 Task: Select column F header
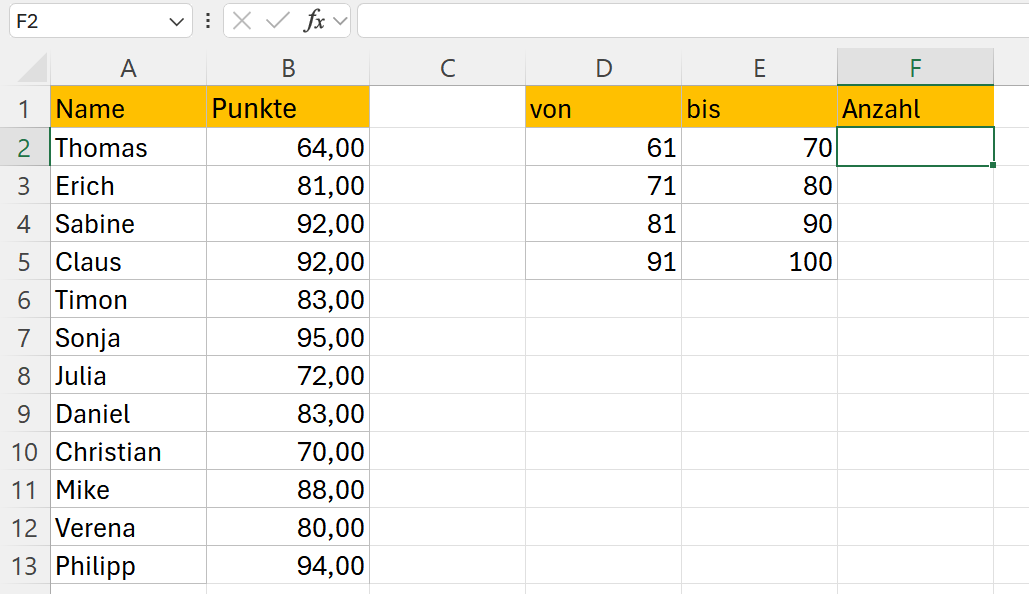pyautogui.click(x=915, y=68)
